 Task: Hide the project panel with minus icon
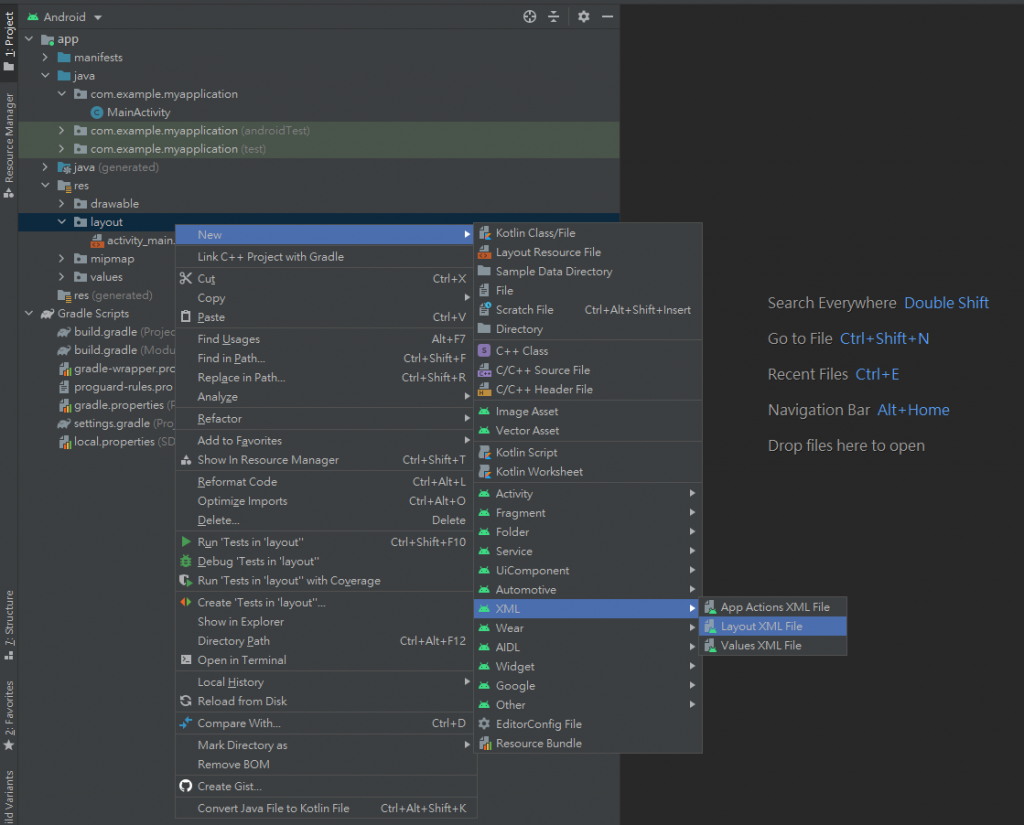(607, 17)
